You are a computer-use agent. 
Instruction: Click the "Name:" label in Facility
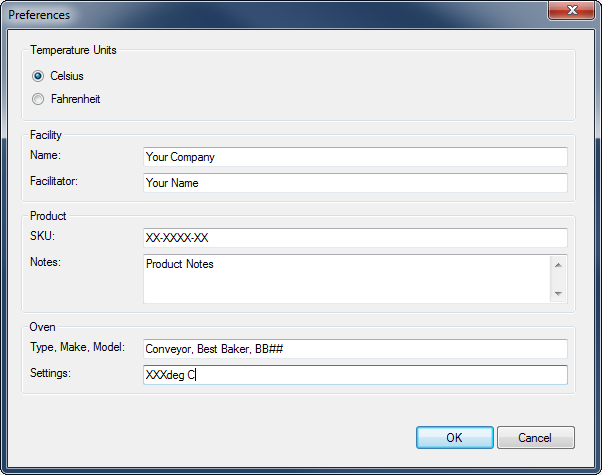point(46,155)
